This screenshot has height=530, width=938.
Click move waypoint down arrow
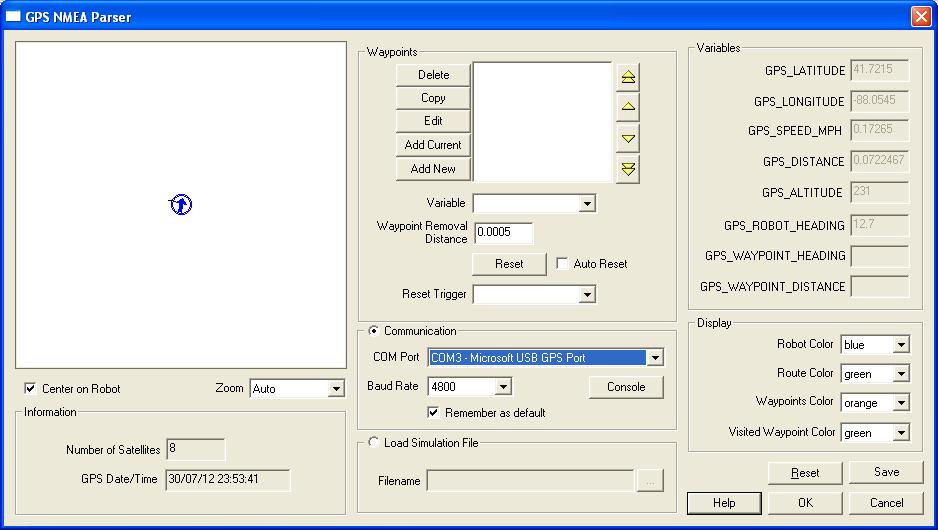(x=628, y=138)
